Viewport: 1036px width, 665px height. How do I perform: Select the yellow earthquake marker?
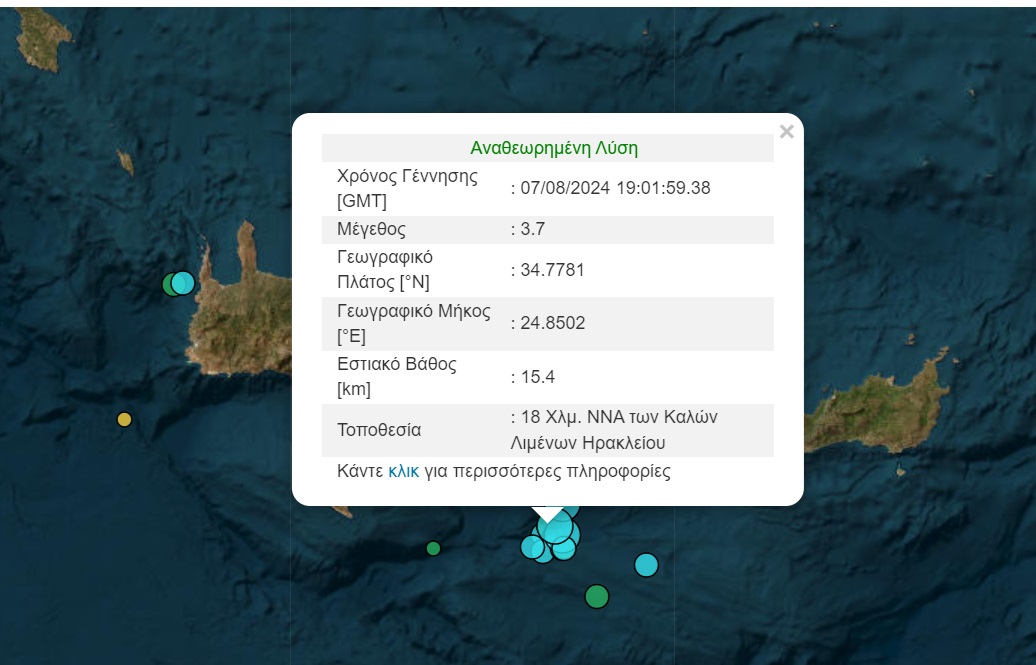click(124, 419)
